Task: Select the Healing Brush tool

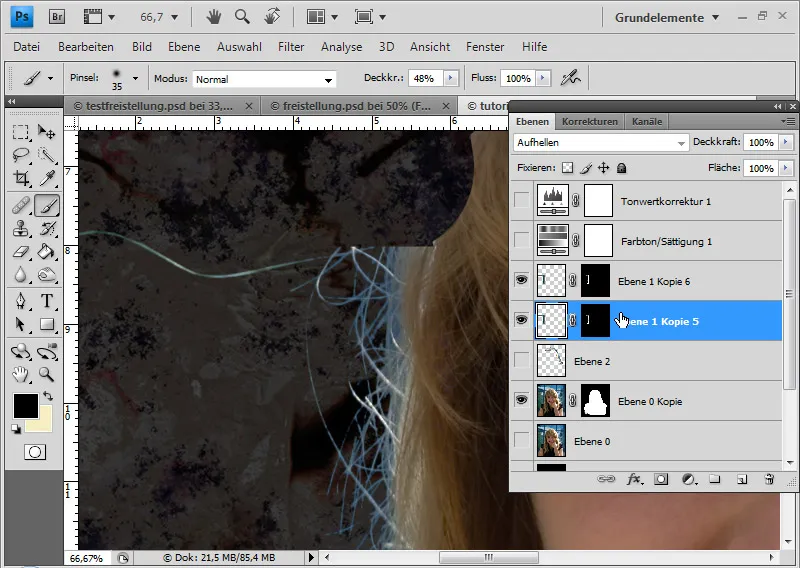Action: (20, 206)
